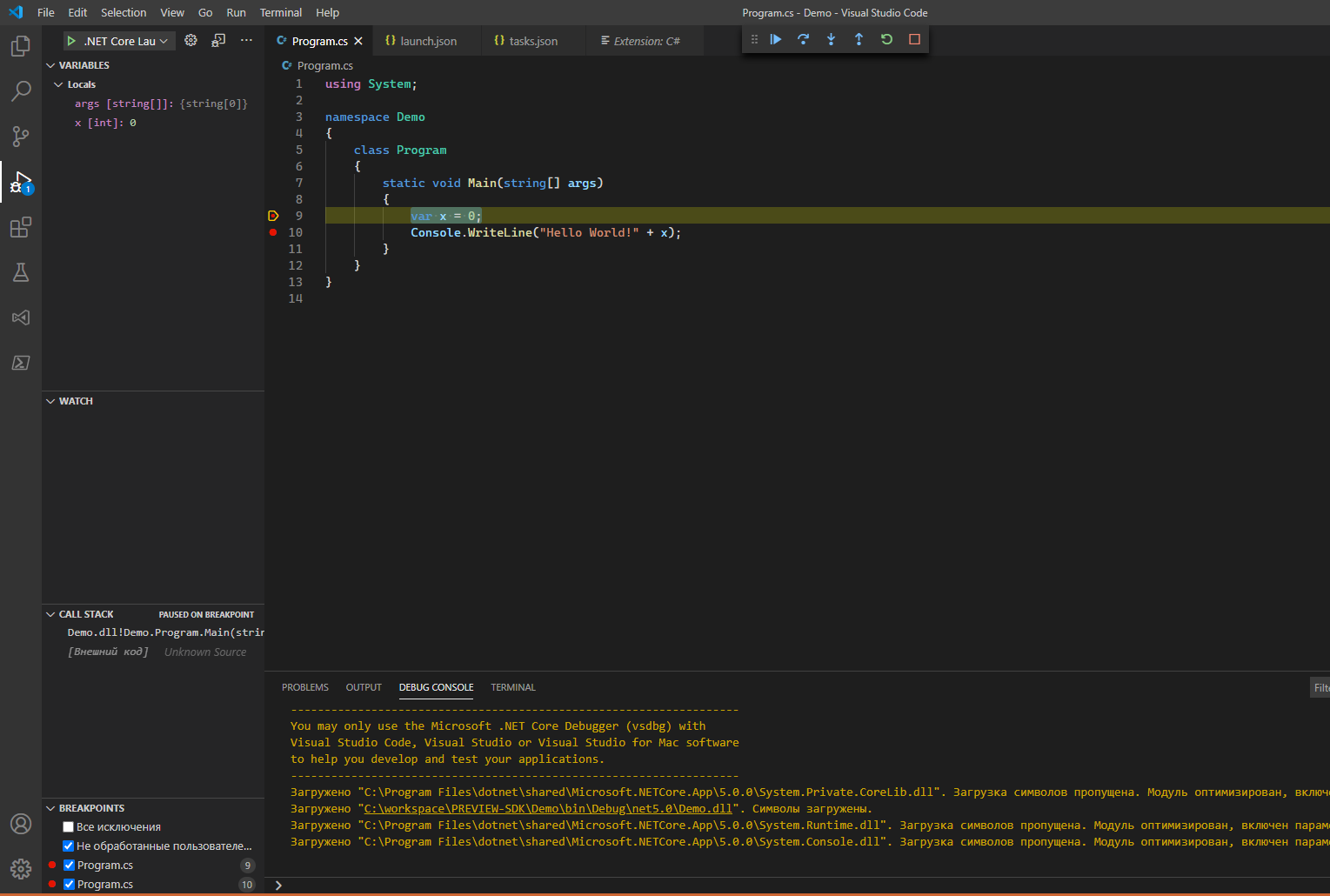Start debugging with green play arrow
Screen dimensions: 1330x896
click(x=71, y=41)
